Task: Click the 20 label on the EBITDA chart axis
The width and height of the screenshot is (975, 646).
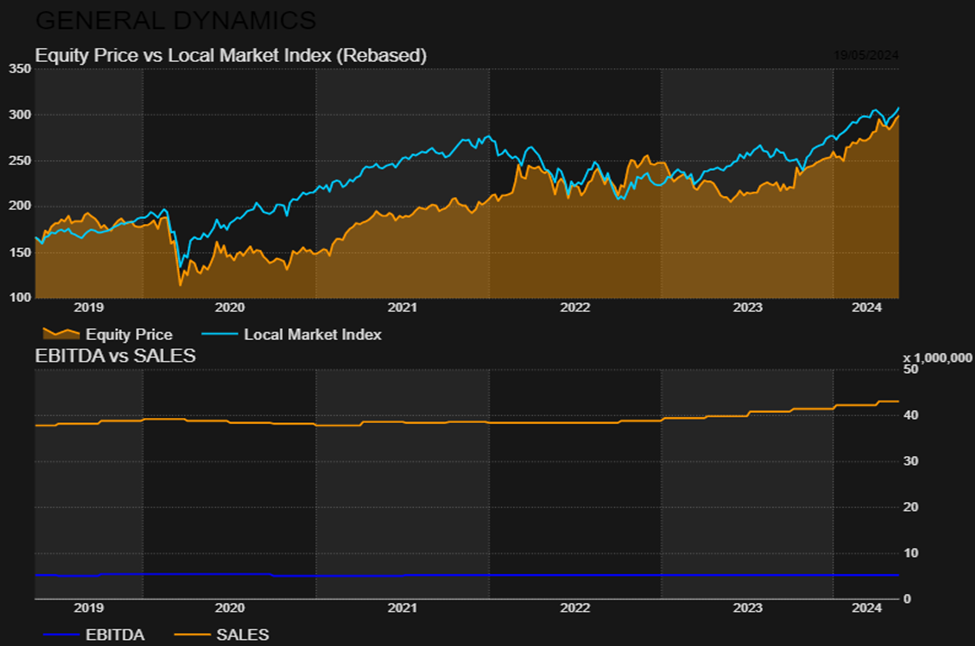Action: (910, 507)
